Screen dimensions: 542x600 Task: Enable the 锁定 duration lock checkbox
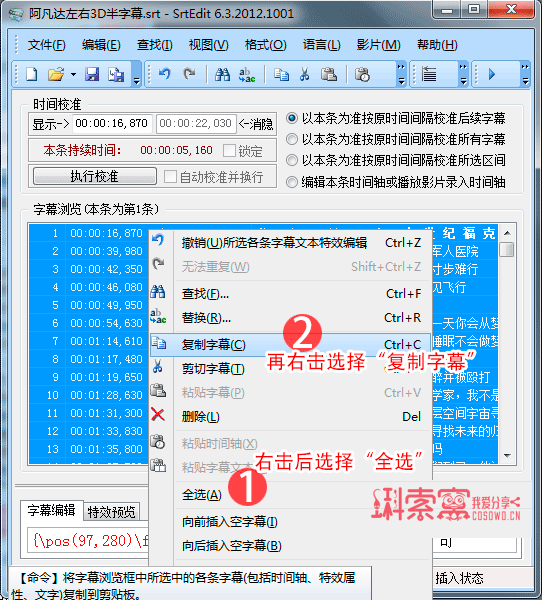click(x=229, y=150)
